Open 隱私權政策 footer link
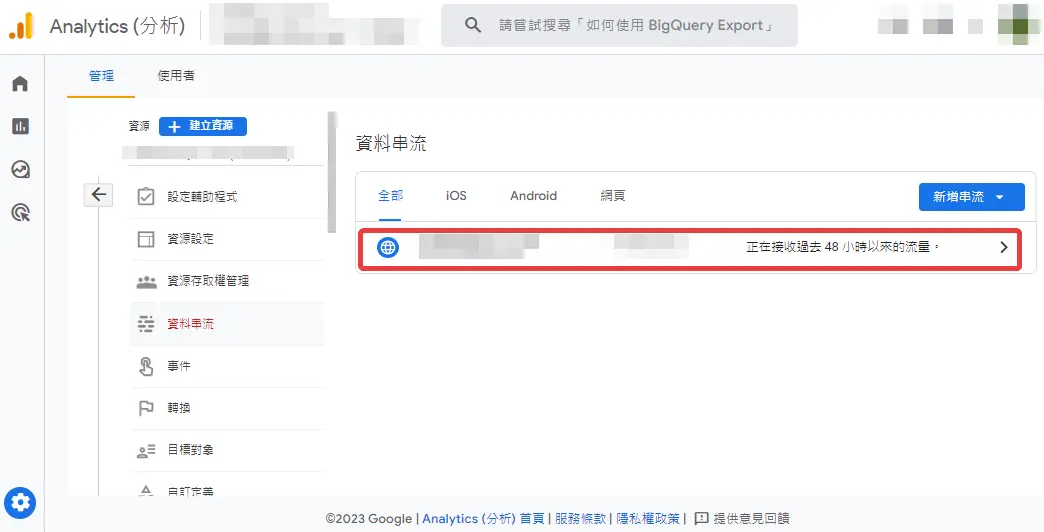1044x532 pixels. (648, 519)
